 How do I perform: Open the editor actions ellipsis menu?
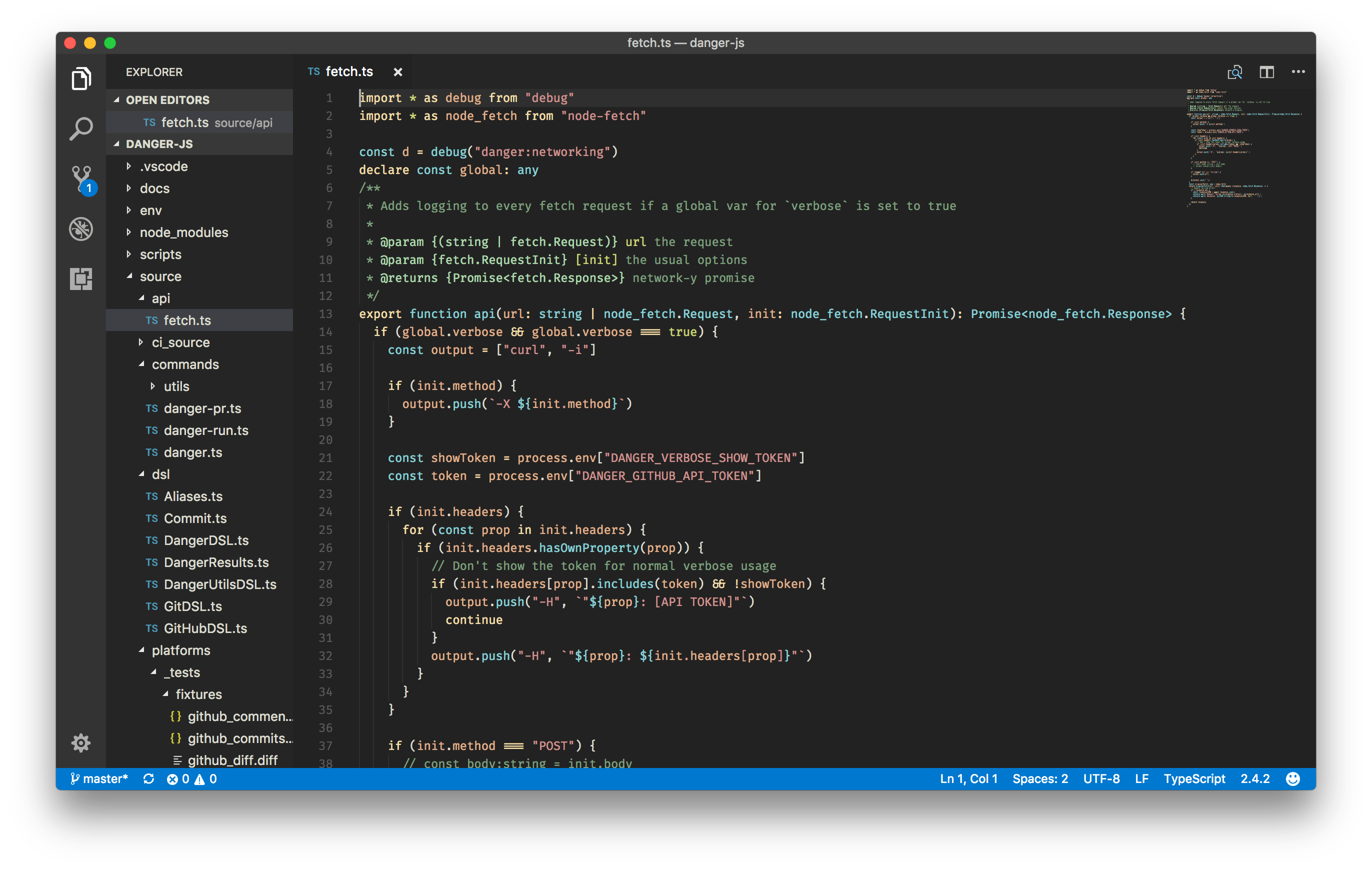pyautogui.click(x=1298, y=72)
